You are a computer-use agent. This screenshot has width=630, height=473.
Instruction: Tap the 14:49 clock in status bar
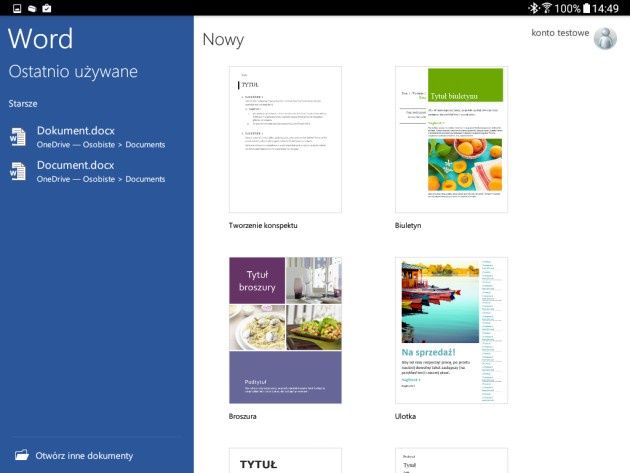click(605, 8)
